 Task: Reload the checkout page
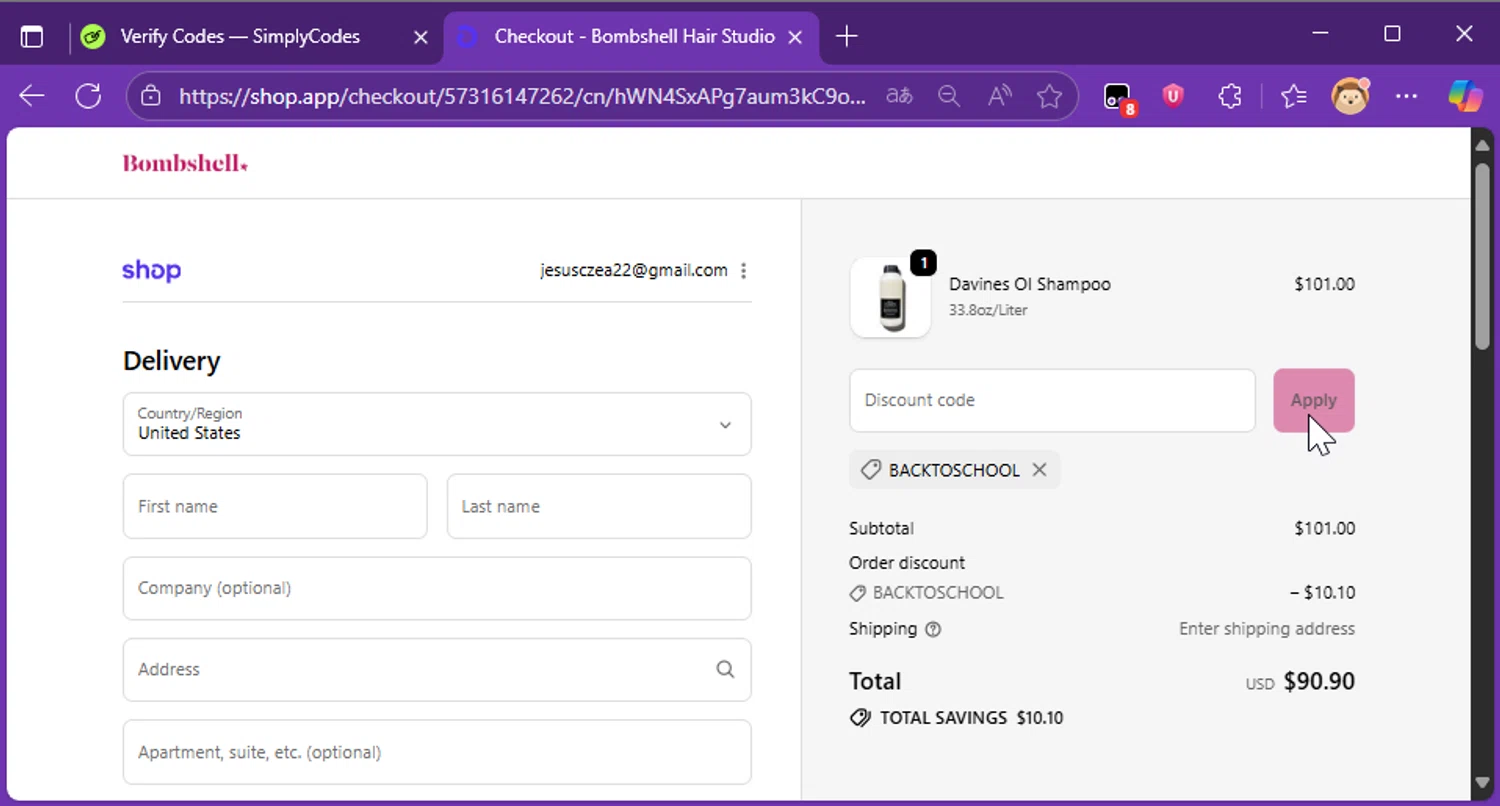coord(88,96)
